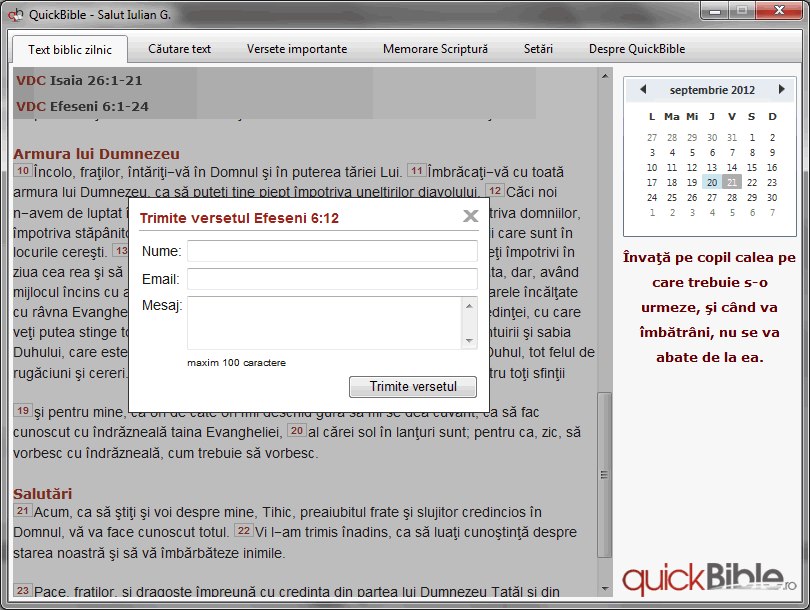
Task: Click verse number 21 marker
Action: 23,511
